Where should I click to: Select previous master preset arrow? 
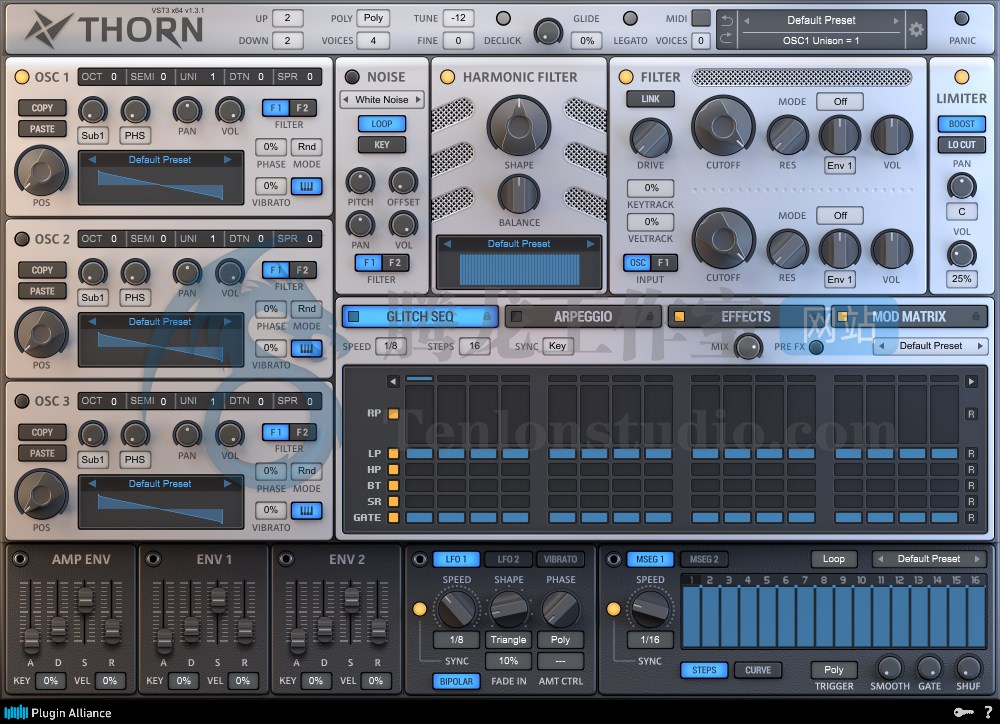[746, 20]
